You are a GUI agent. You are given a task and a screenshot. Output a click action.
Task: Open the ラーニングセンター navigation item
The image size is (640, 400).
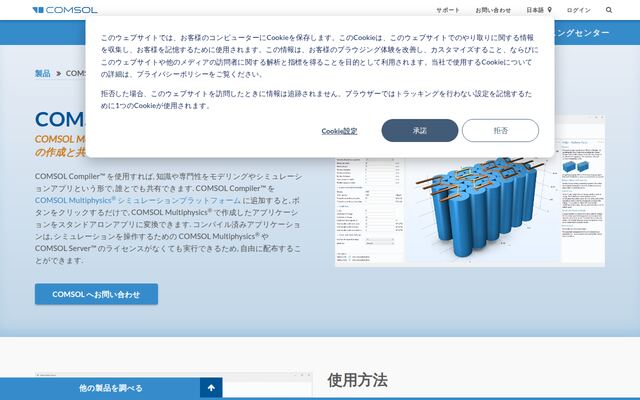[582, 33]
